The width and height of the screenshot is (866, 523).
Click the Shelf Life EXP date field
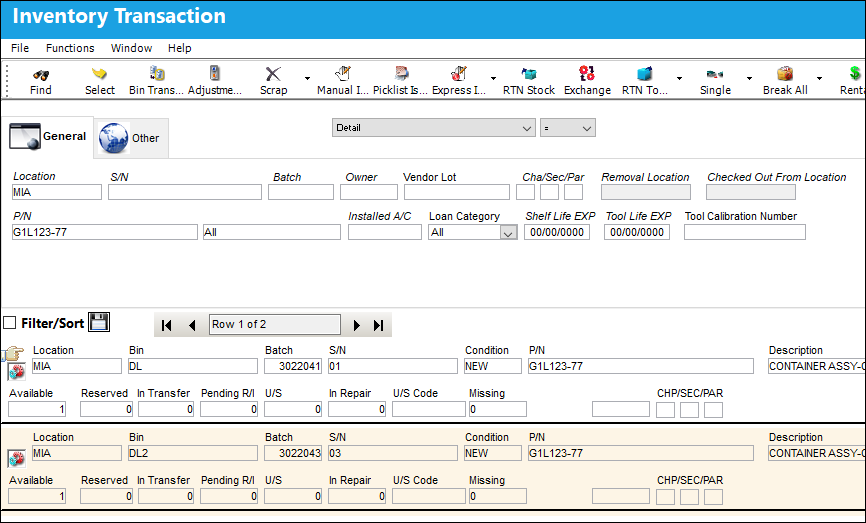coord(557,232)
